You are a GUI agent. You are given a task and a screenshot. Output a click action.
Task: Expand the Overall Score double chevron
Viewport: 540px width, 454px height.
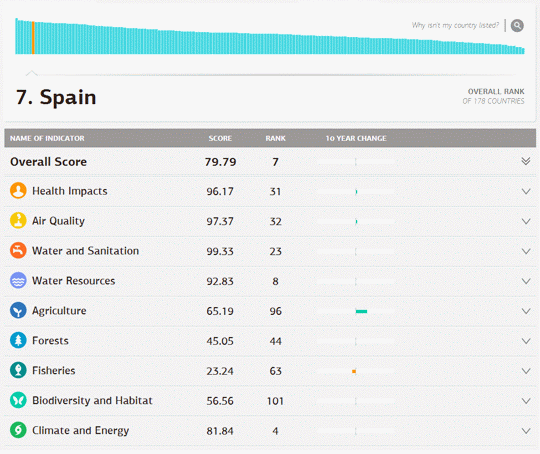pyautogui.click(x=526, y=161)
